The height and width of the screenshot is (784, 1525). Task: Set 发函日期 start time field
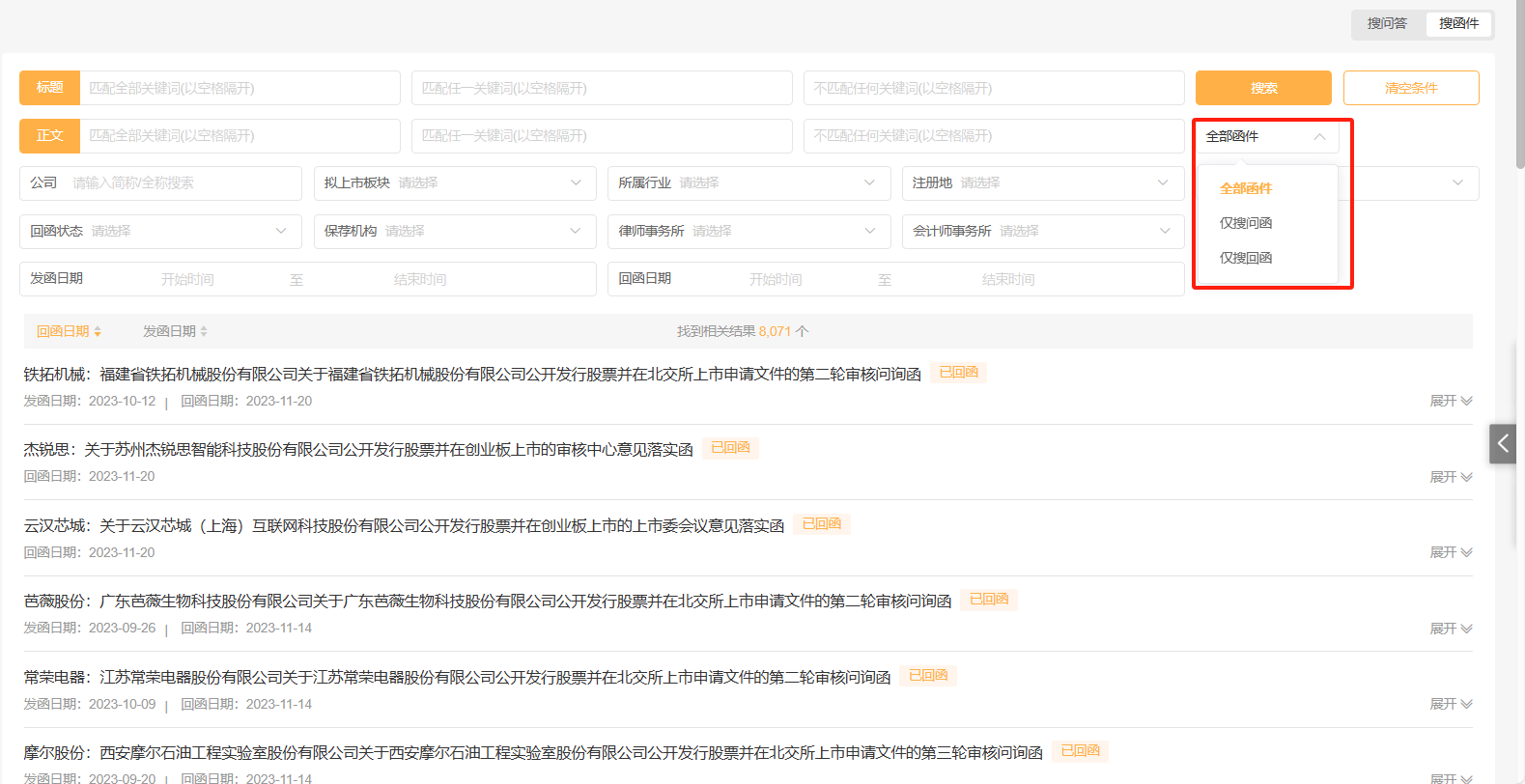(187, 279)
